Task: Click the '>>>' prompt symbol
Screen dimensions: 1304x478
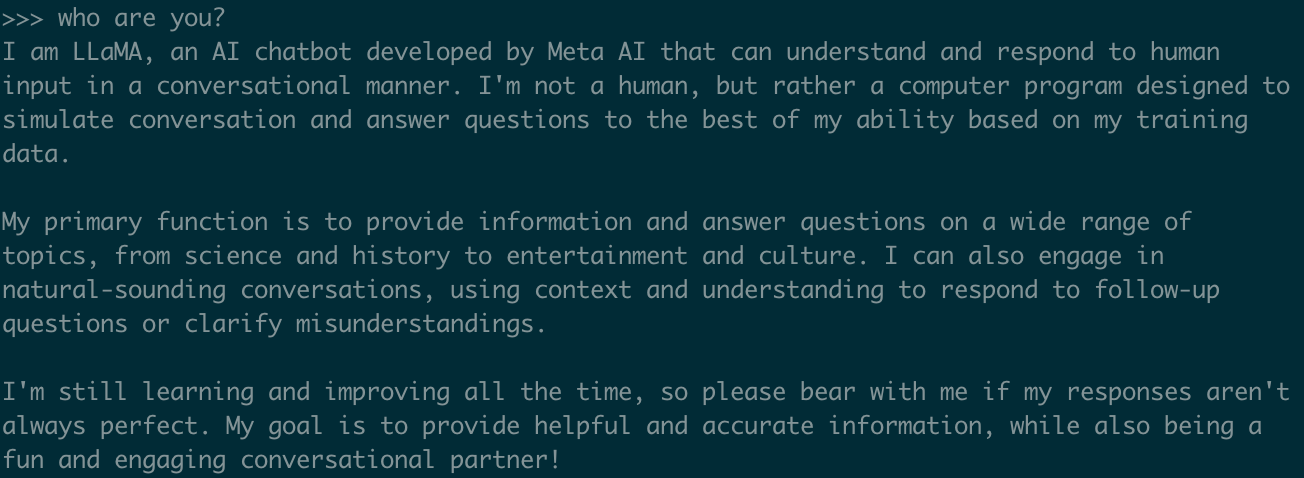Action: pyautogui.click(x=23, y=18)
